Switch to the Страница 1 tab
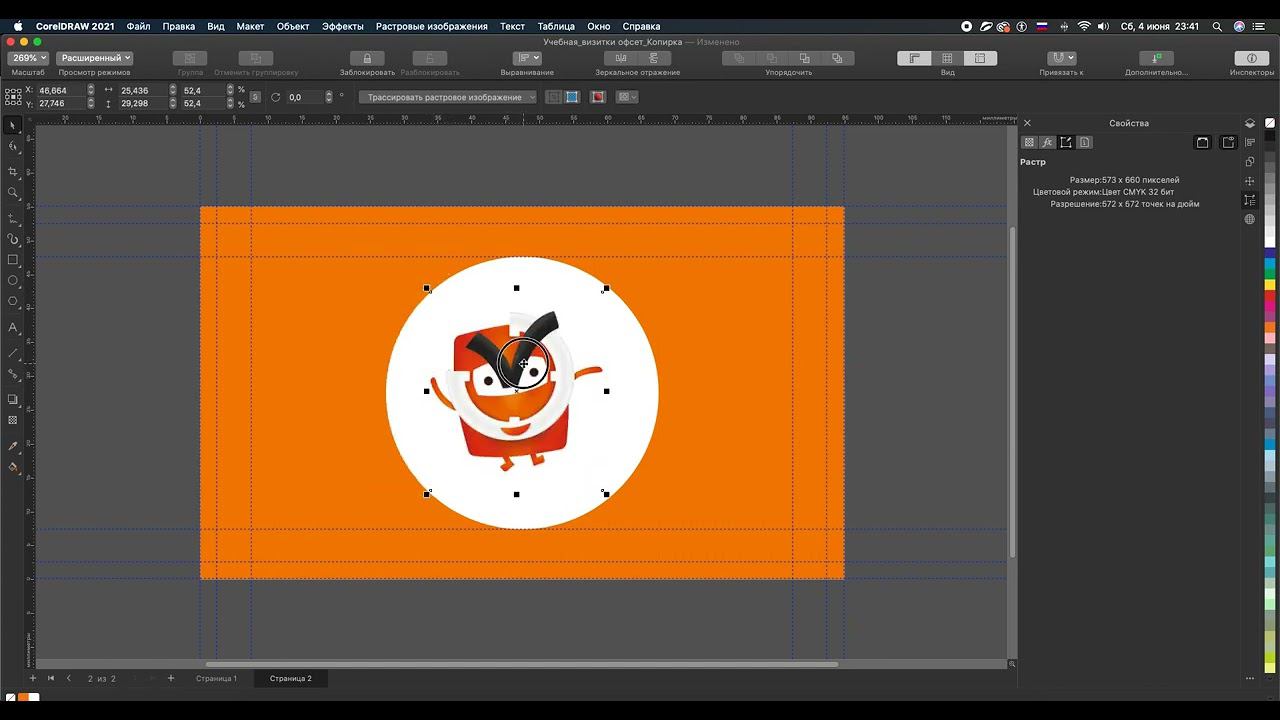 (216, 678)
